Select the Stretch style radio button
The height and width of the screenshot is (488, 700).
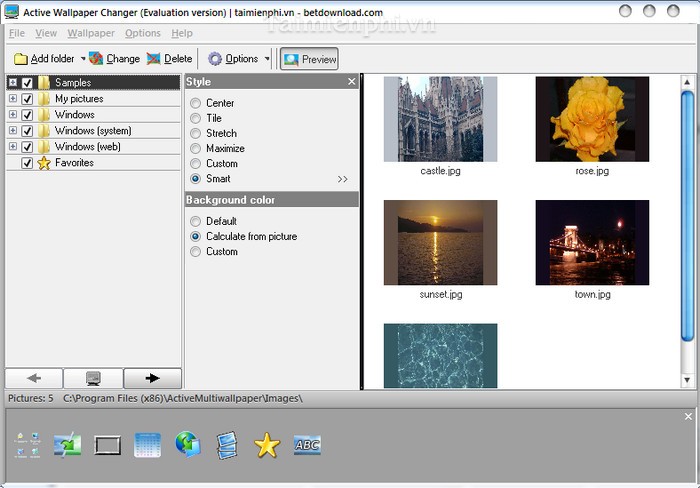(196, 133)
